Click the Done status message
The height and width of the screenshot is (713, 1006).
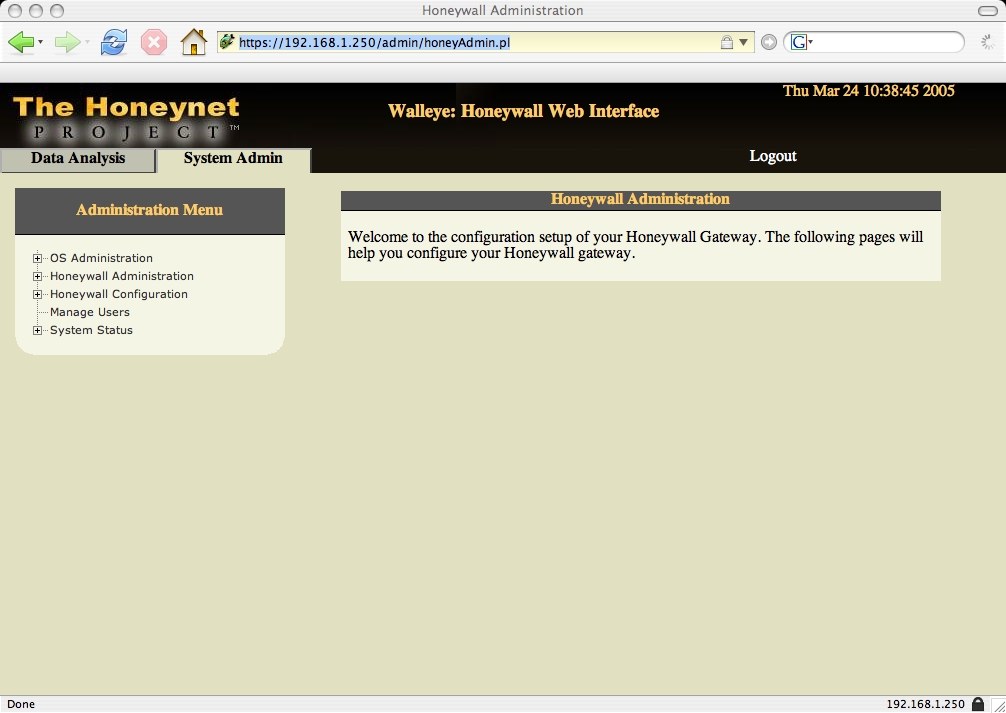21,704
